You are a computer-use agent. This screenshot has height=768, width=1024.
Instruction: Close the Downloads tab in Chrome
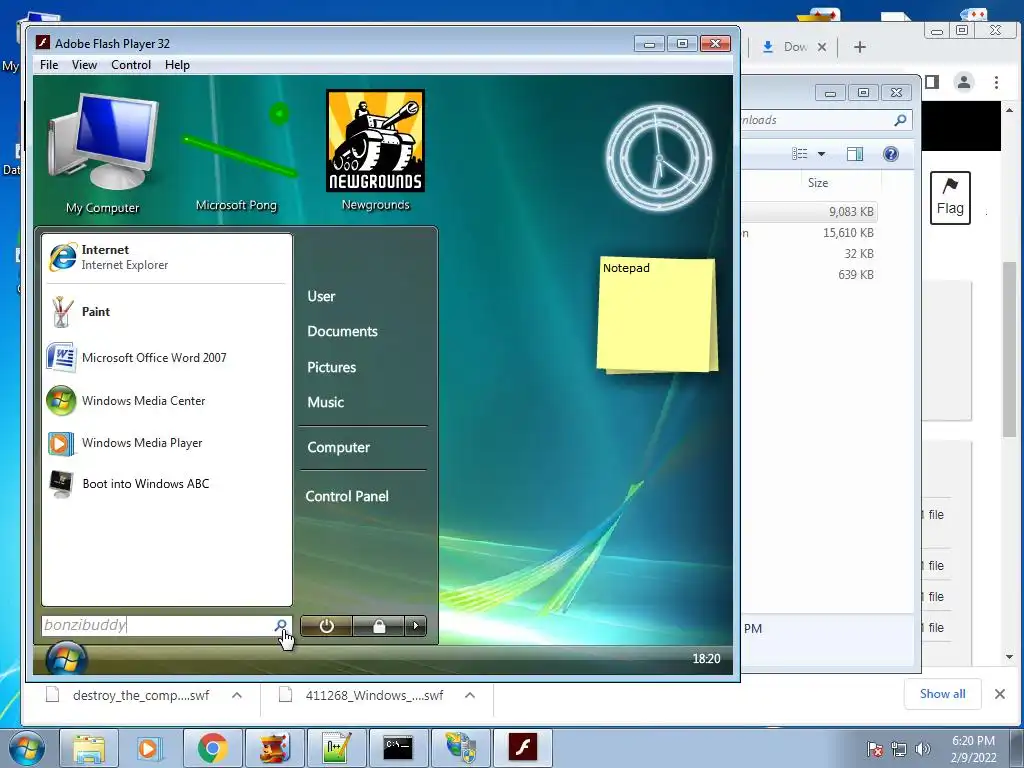[x=822, y=47]
